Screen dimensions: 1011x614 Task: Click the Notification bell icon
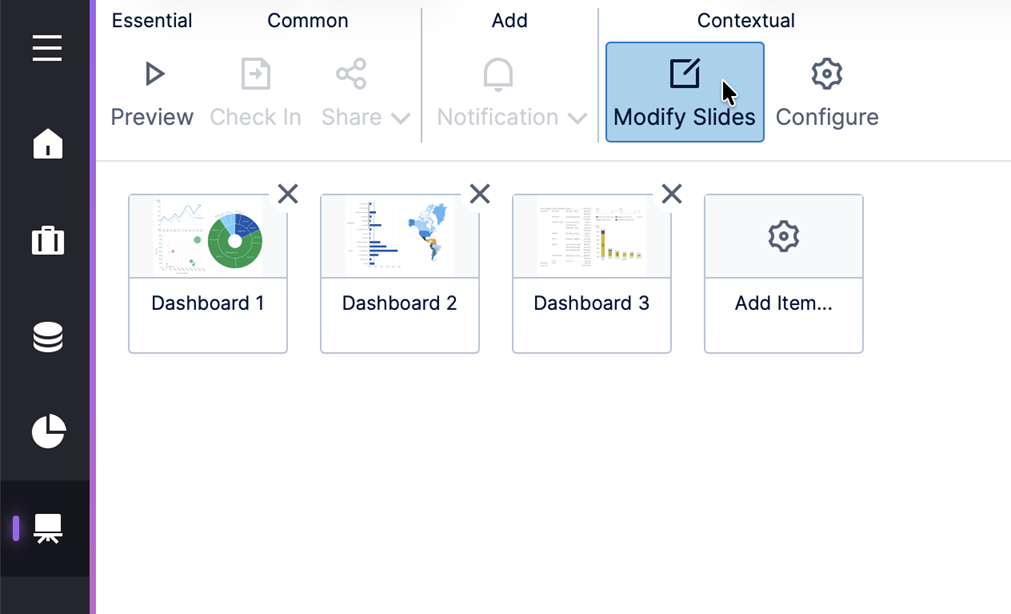click(498, 75)
